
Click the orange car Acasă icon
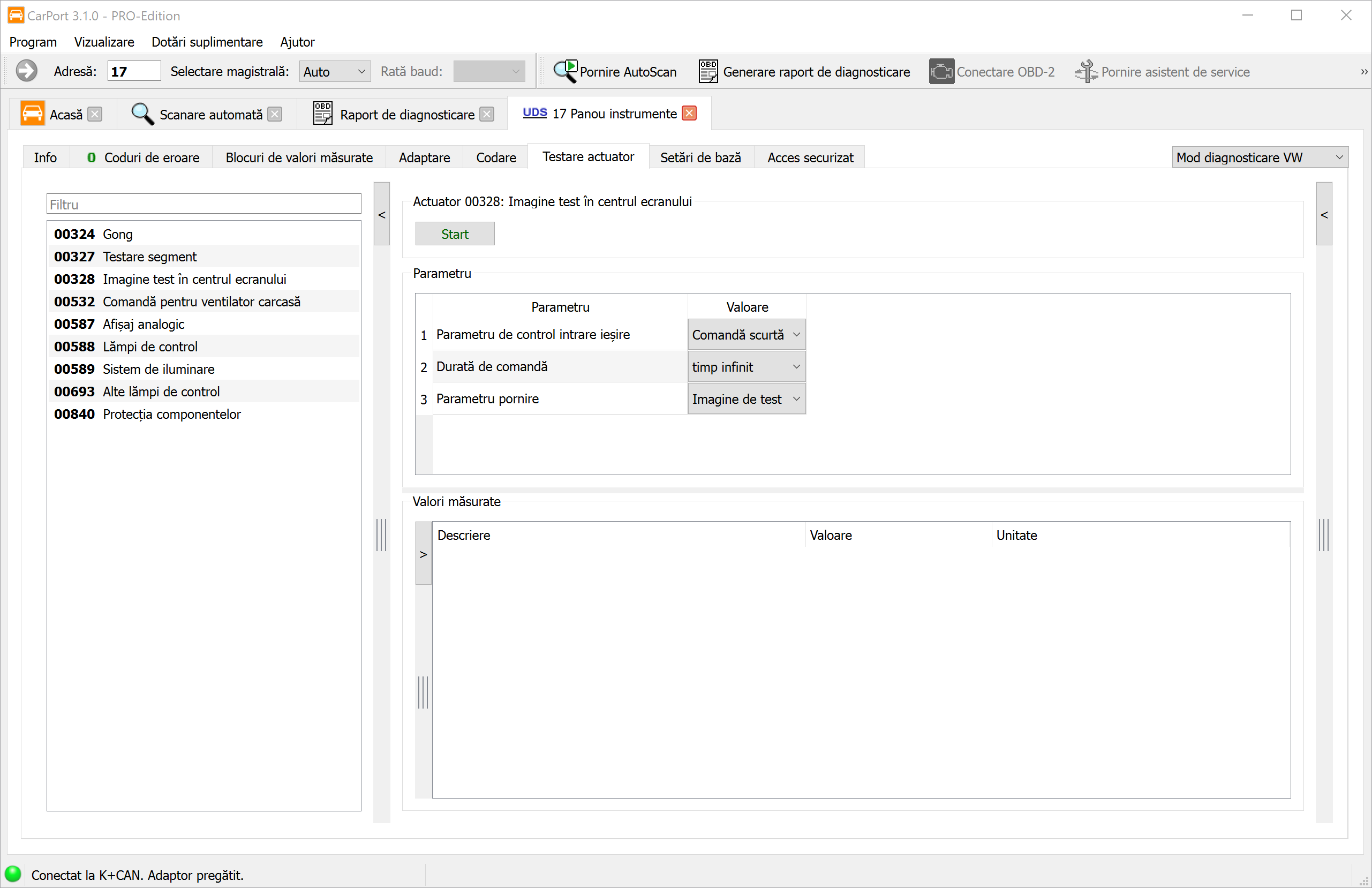[x=32, y=114]
